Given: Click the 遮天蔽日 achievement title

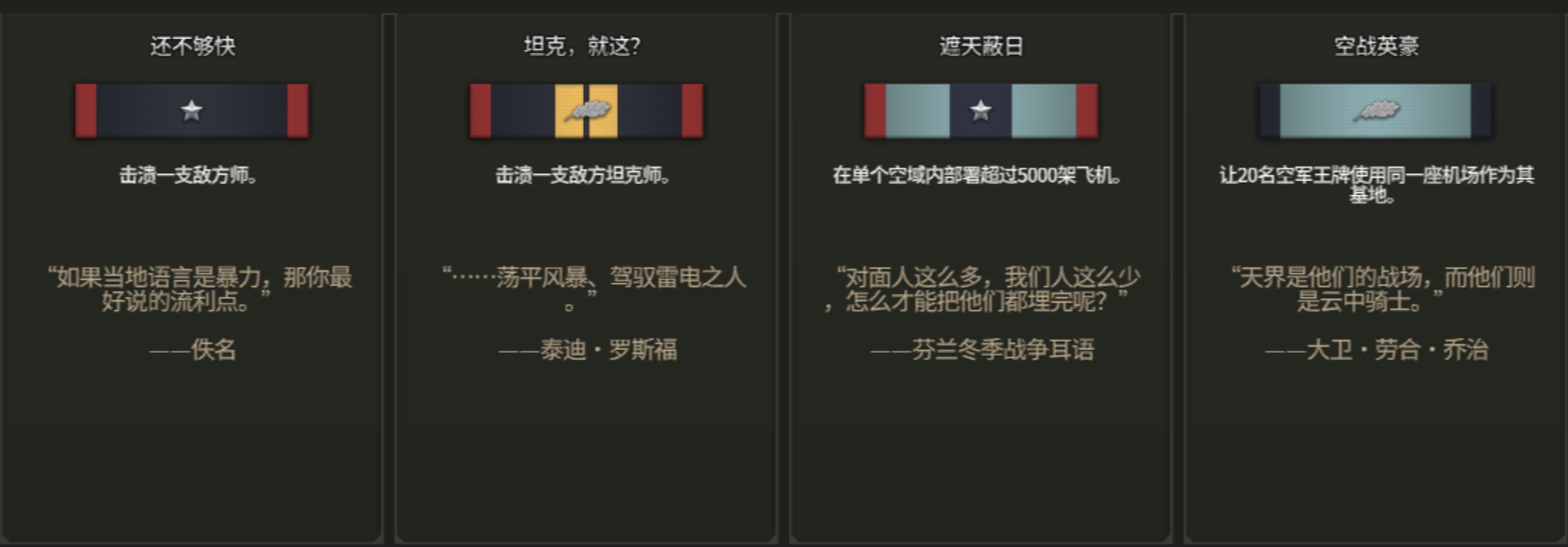Looking at the screenshot, I should pos(980,45).
